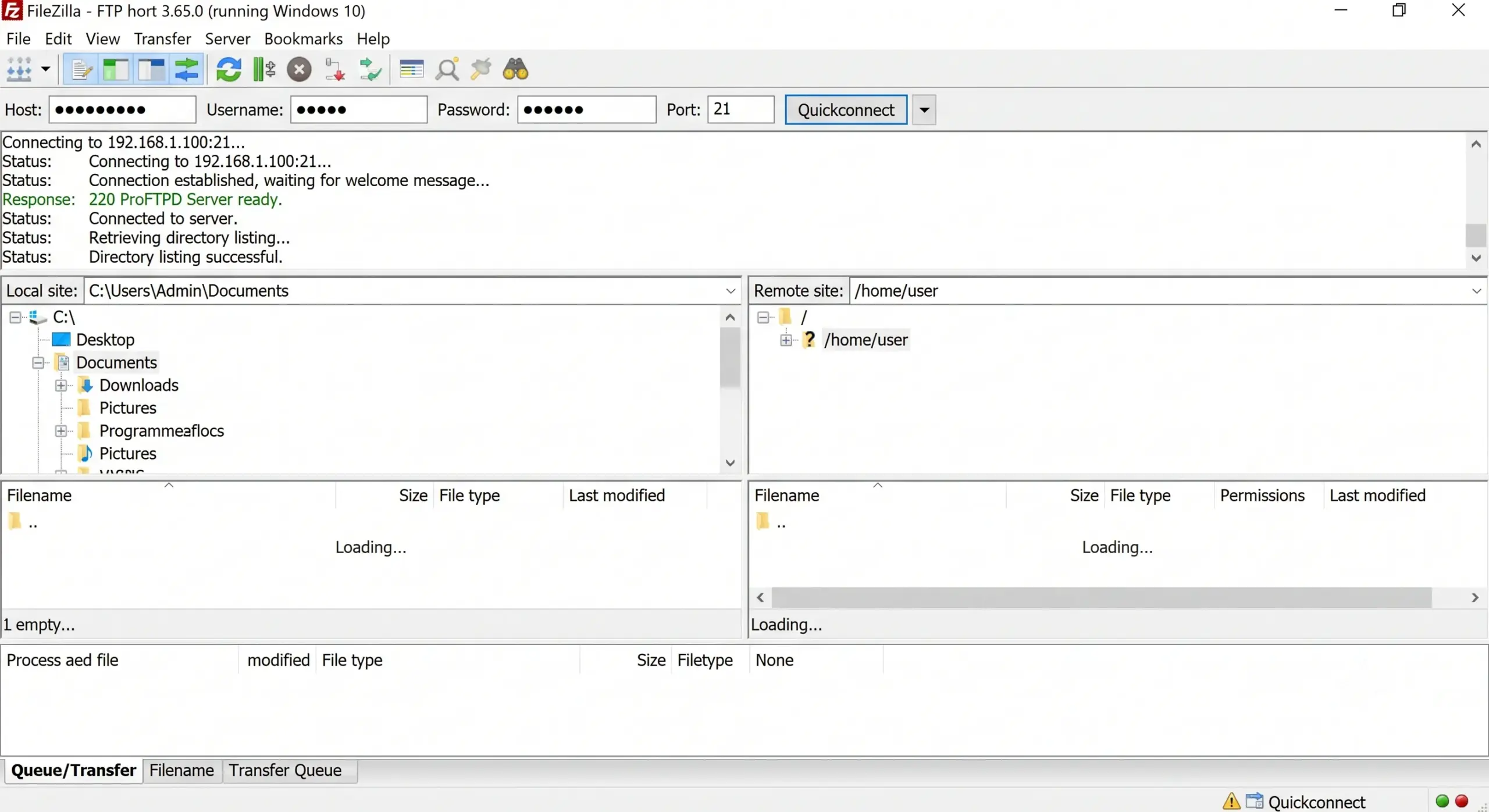Expand the remote /home/user node

click(x=786, y=340)
